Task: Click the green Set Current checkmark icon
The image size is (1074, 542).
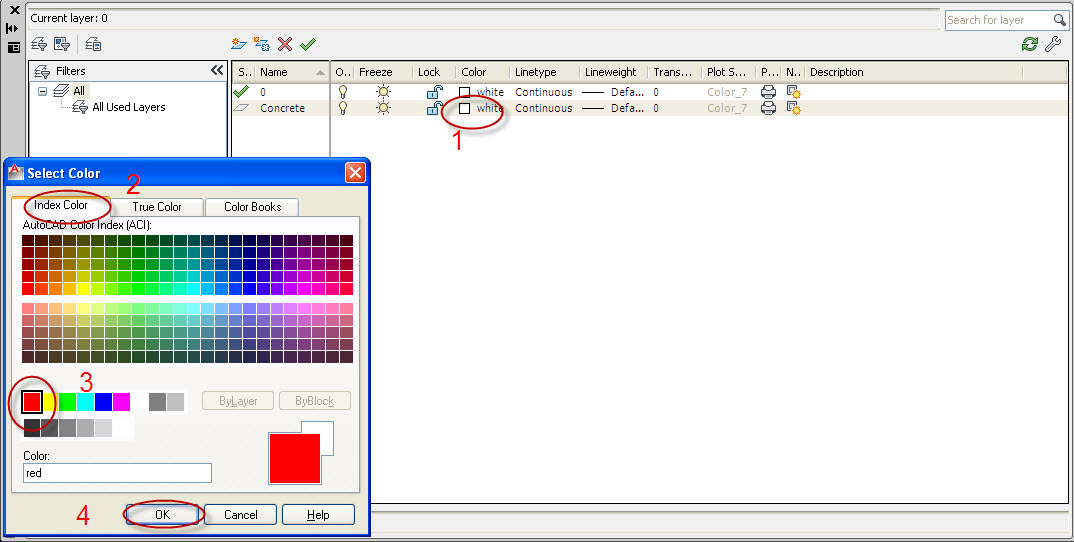Action: [308, 45]
